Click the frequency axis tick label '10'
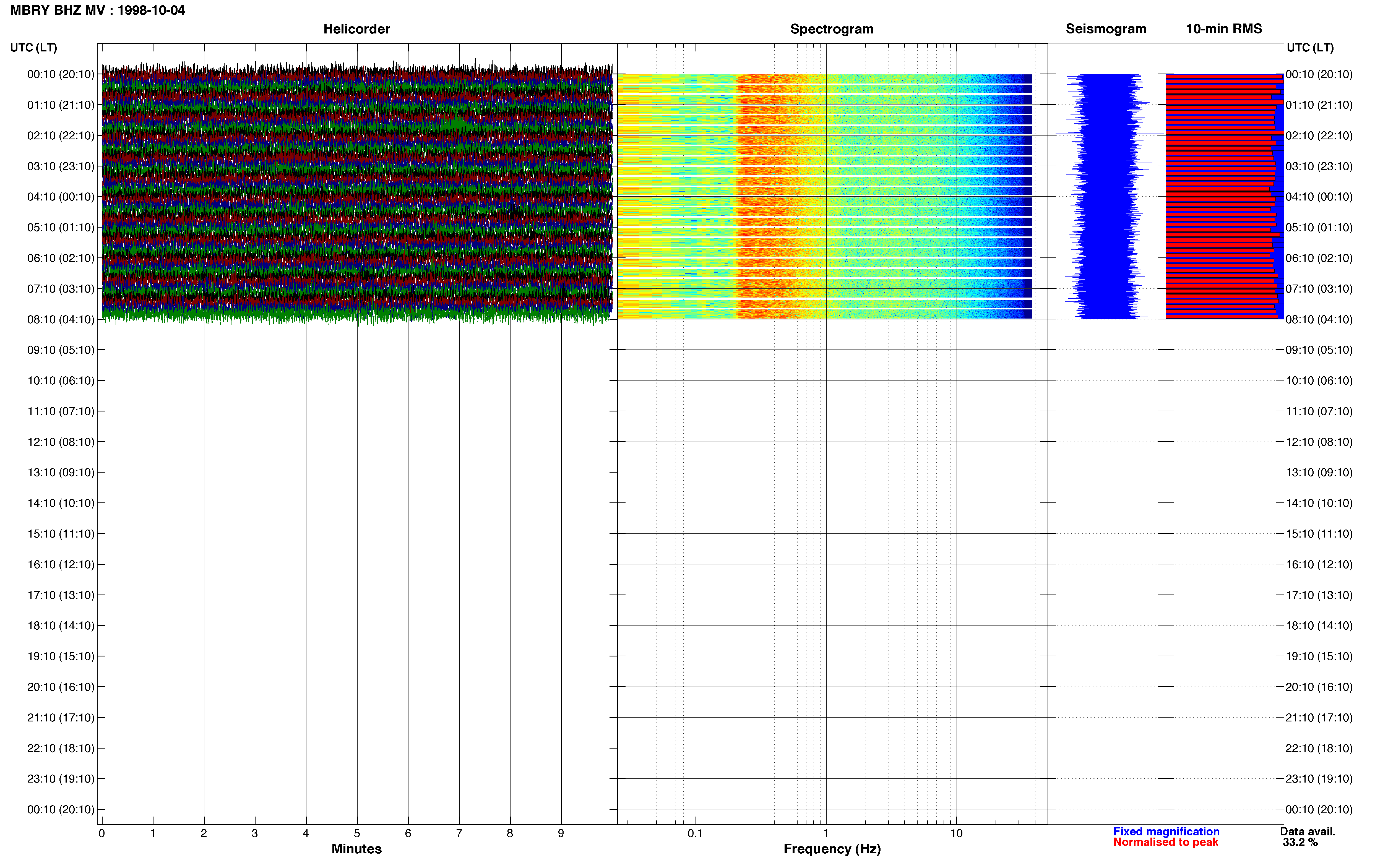Image resolution: width=1388 pixels, height=868 pixels. click(956, 833)
